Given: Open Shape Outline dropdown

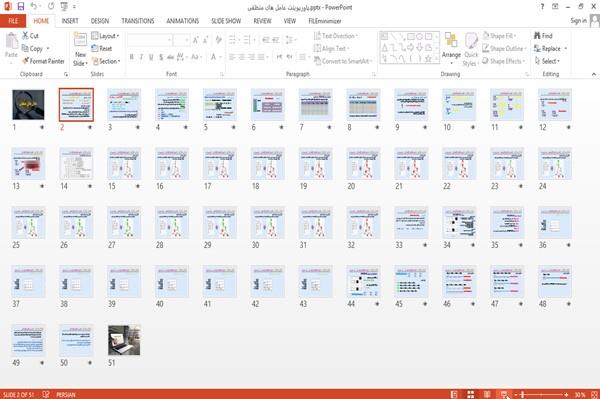Looking at the screenshot, I should point(504,48).
